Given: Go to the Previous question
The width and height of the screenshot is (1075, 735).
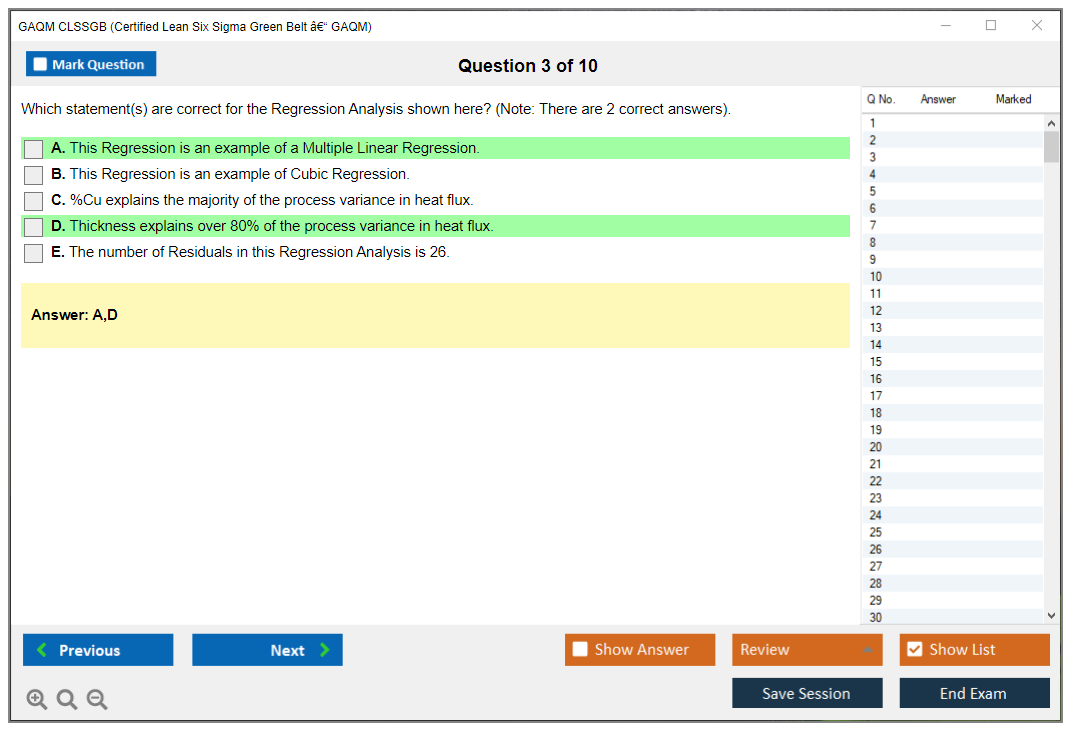Looking at the screenshot, I should tap(98, 650).
